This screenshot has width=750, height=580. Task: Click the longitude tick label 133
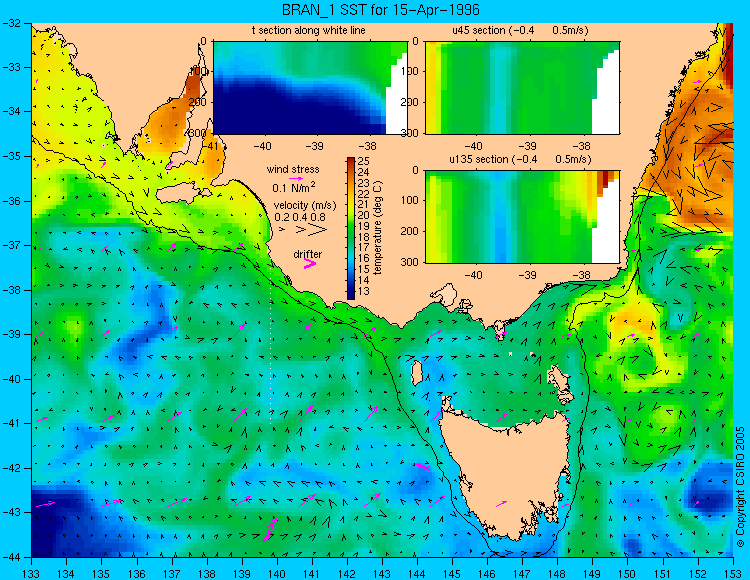32,574
